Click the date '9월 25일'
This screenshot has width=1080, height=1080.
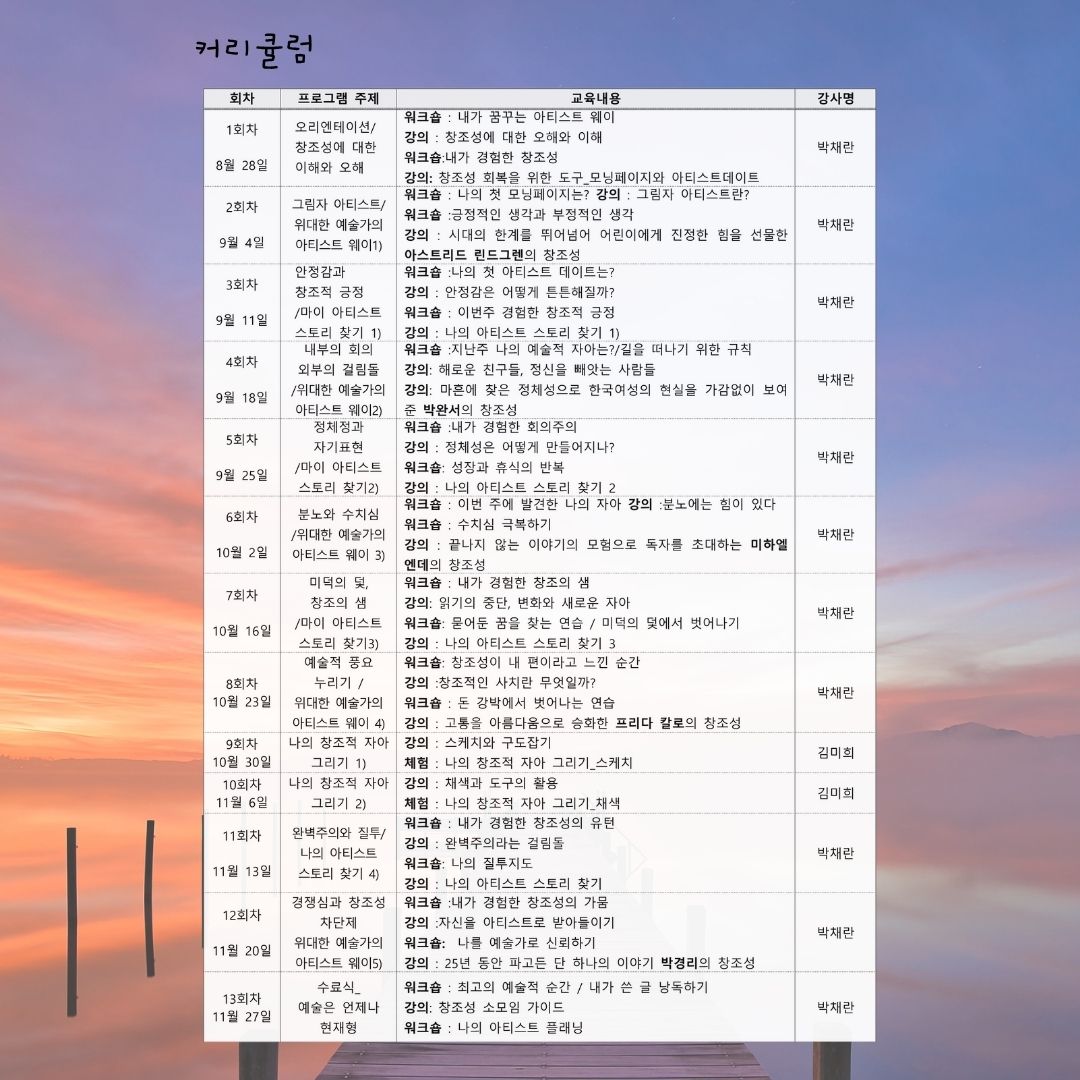point(242,475)
